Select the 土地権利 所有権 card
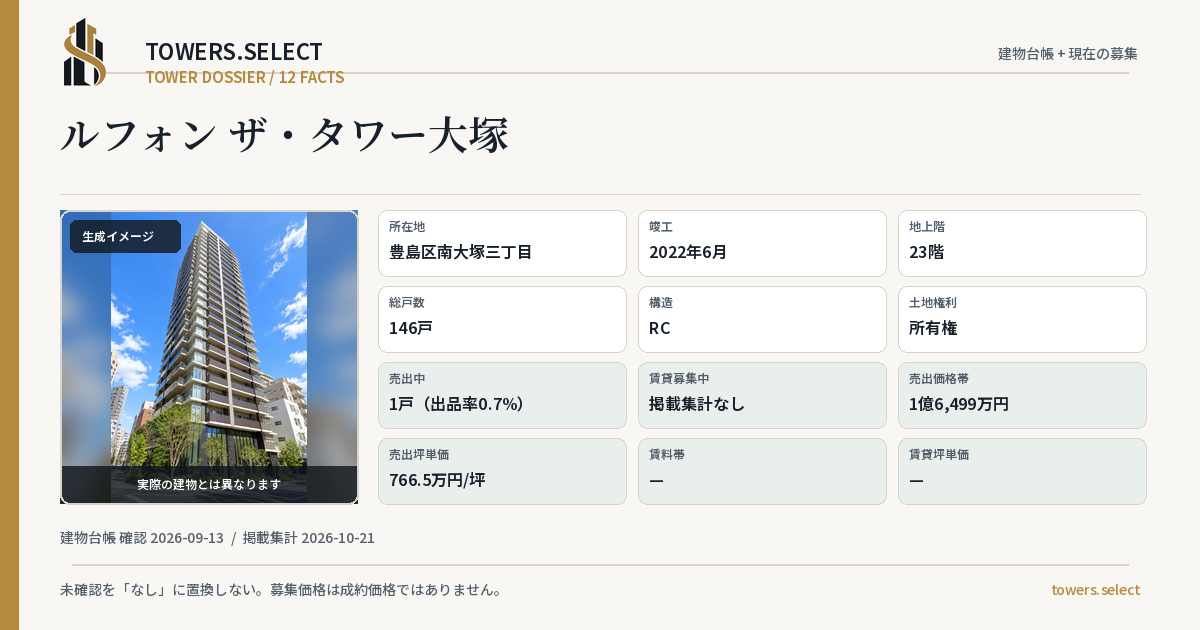Viewport: 1200px width, 630px height. click(1022, 319)
